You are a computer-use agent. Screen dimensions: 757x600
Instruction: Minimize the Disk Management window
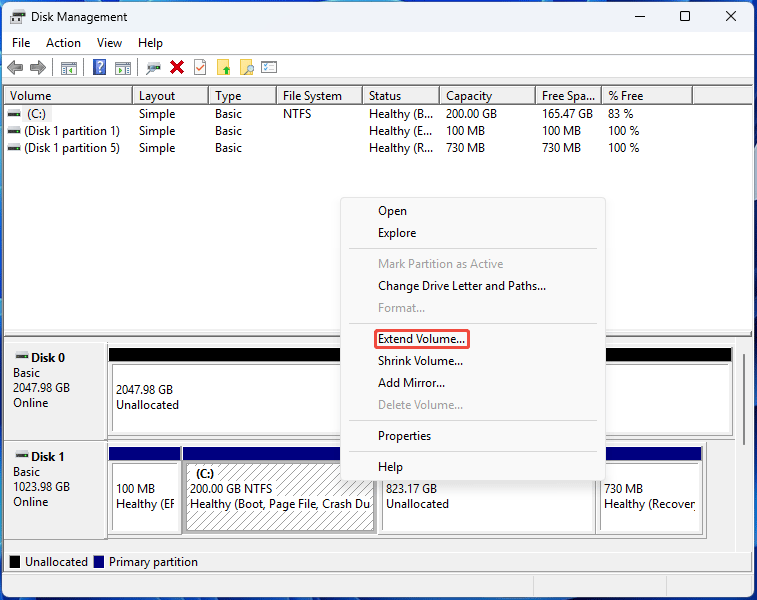click(640, 16)
